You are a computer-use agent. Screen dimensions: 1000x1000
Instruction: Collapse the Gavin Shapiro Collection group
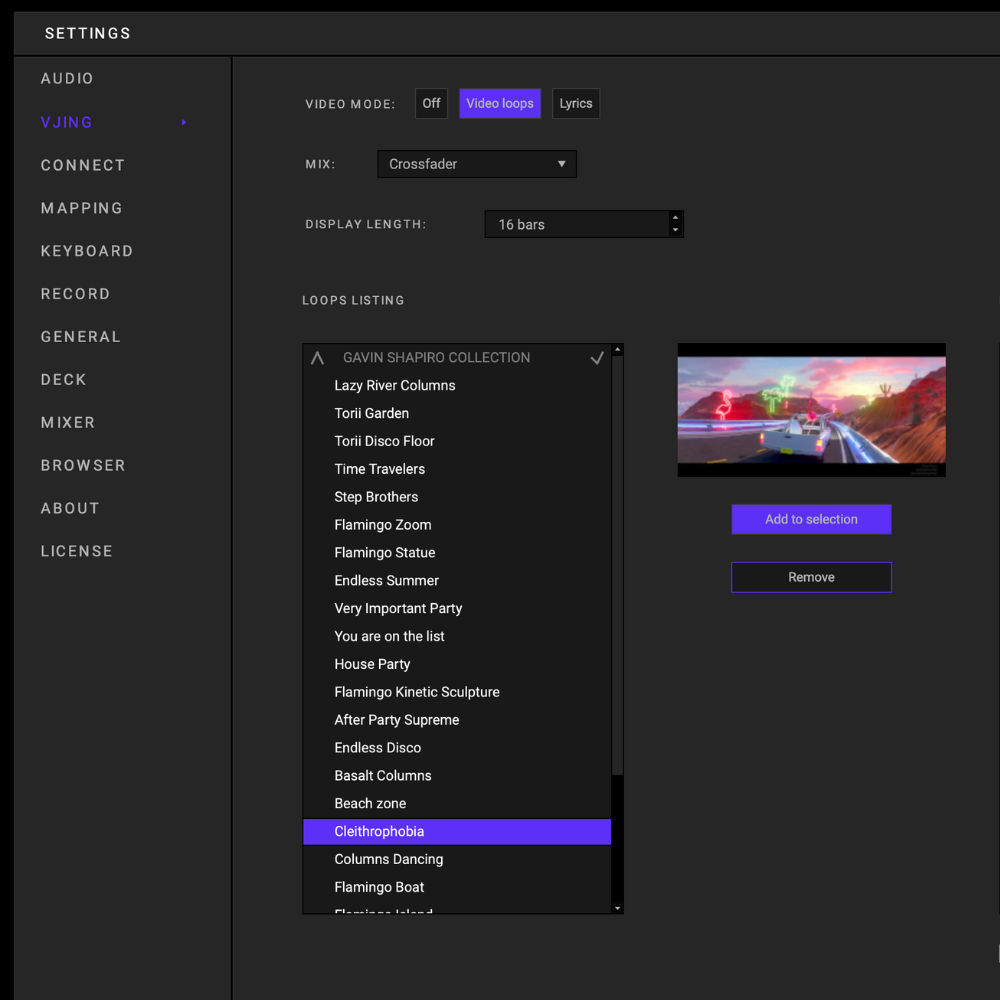coord(318,358)
